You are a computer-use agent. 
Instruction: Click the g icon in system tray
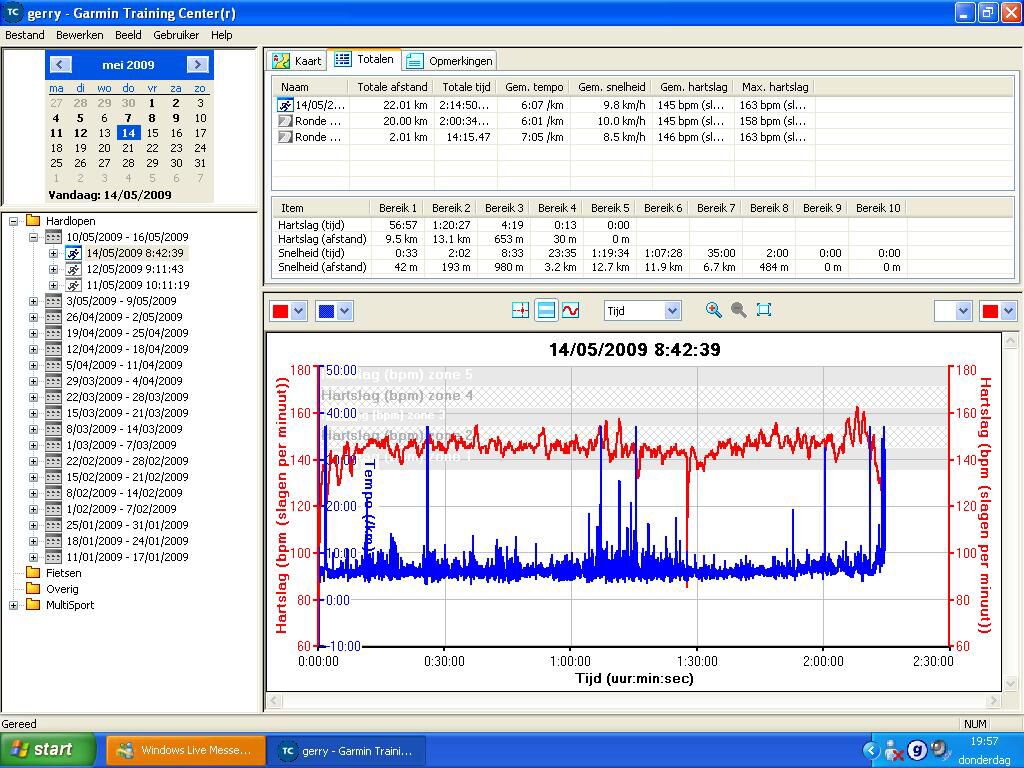click(917, 750)
